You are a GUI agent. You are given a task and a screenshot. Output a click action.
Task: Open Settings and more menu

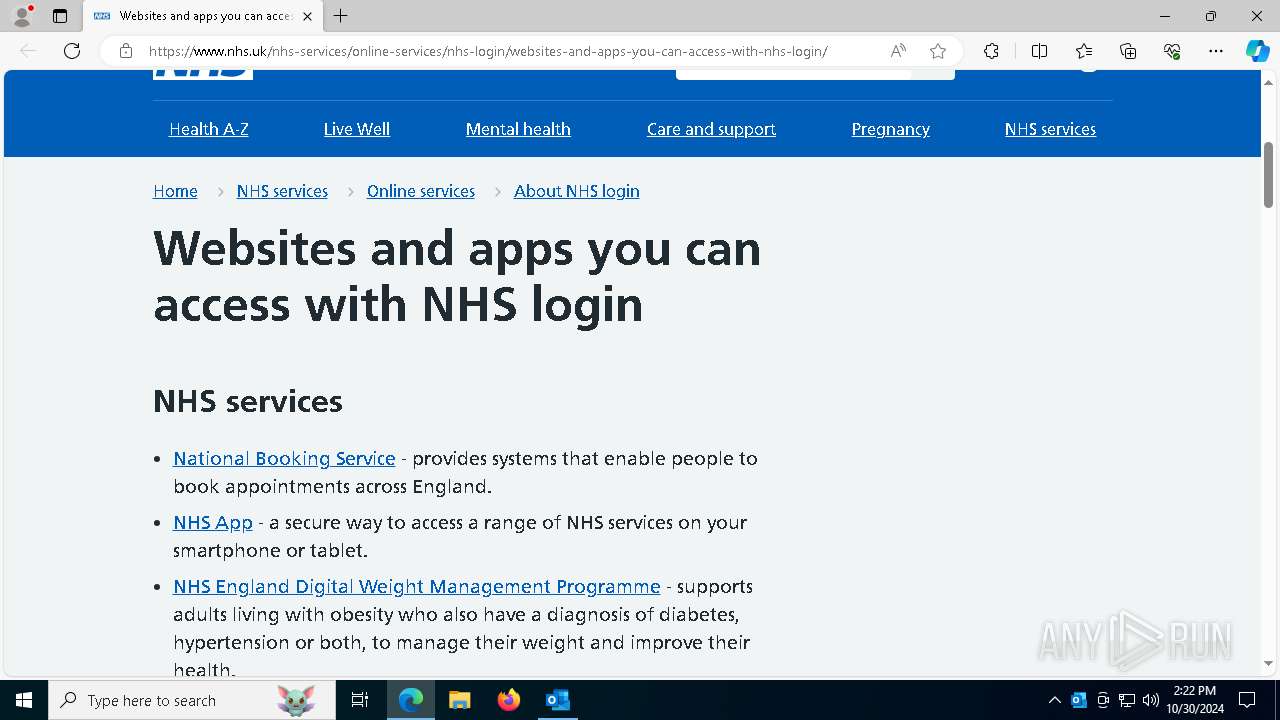point(1216,51)
